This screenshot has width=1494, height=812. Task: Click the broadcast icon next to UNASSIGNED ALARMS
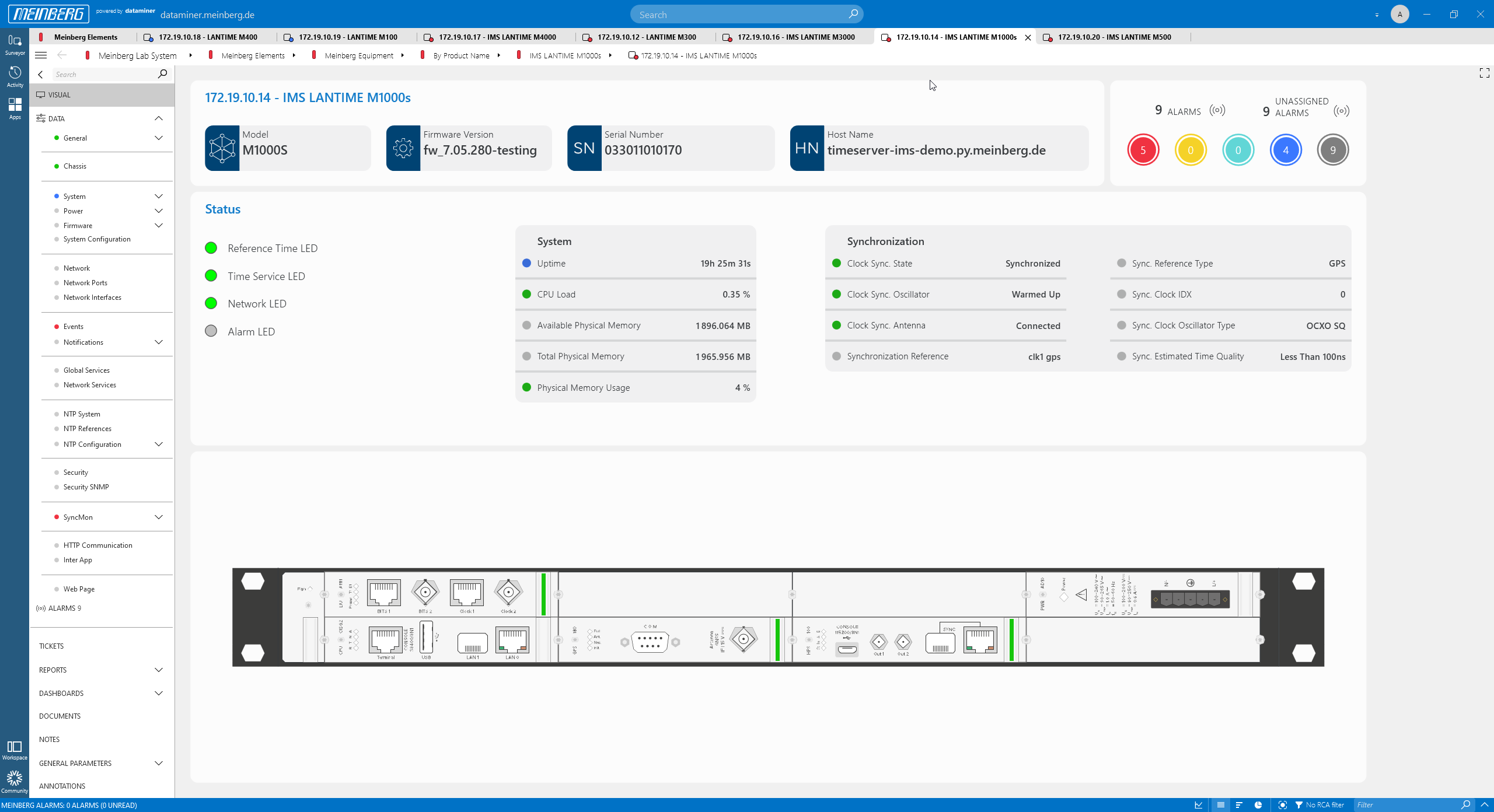[1341, 111]
